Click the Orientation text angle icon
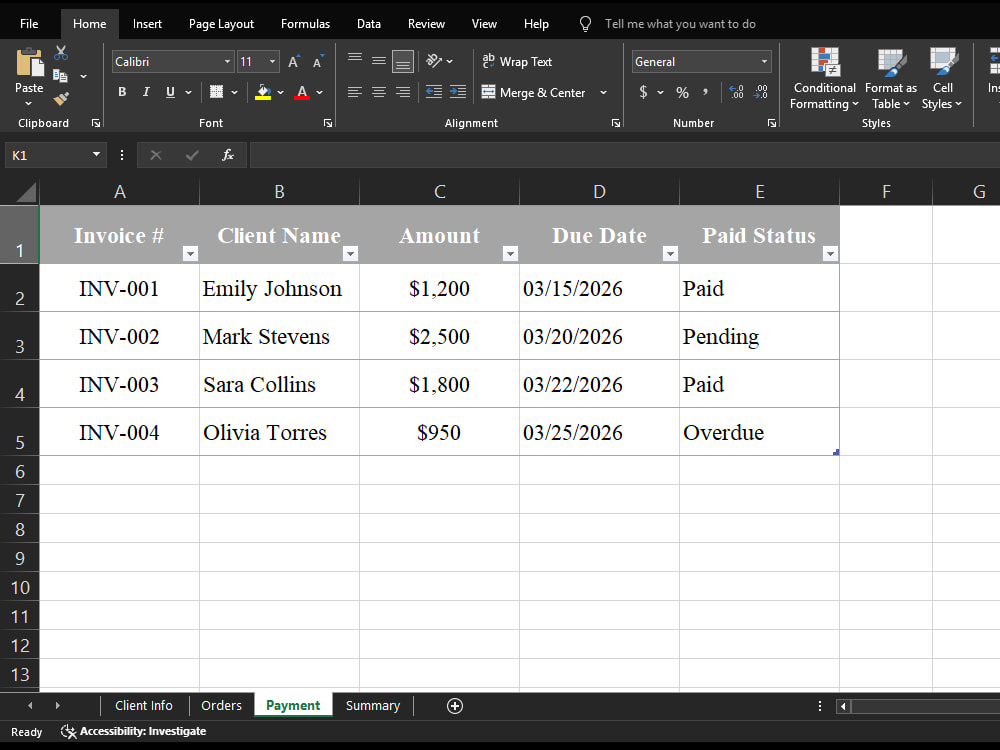Screen dimensions: 1000x750 click(x=434, y=61)
